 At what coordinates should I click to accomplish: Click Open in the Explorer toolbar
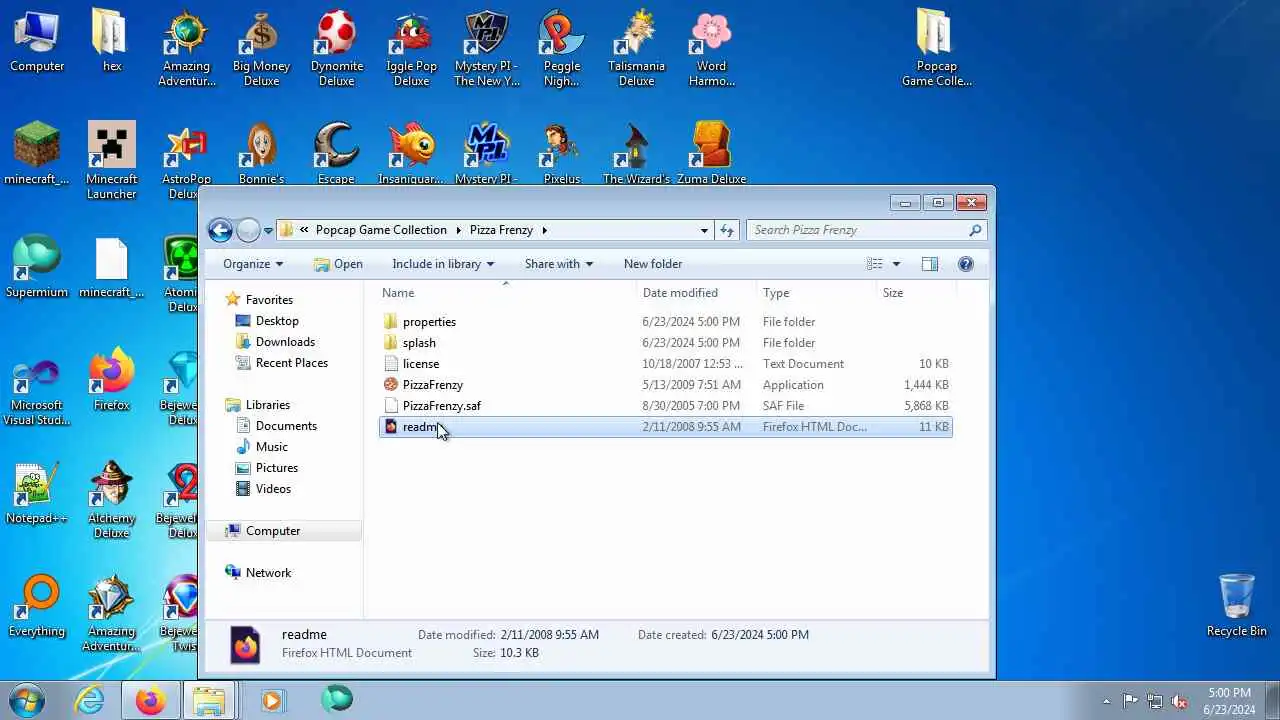tap(338, 264)
